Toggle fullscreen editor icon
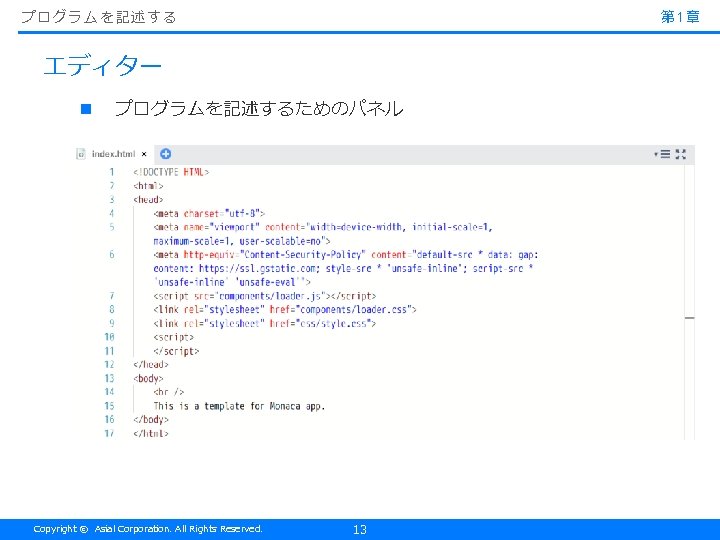The image size is (720, 540). pyautogui.click(x=681, y=154)
